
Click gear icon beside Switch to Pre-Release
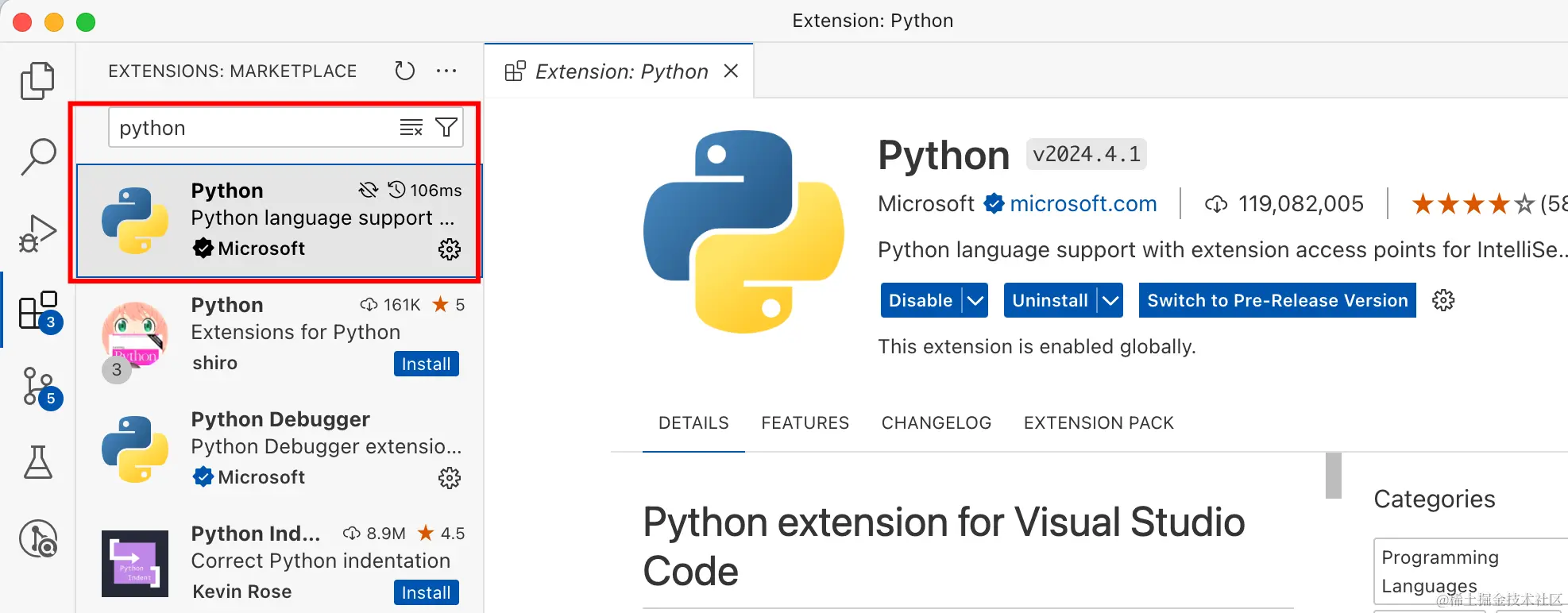click(1443, 300)
